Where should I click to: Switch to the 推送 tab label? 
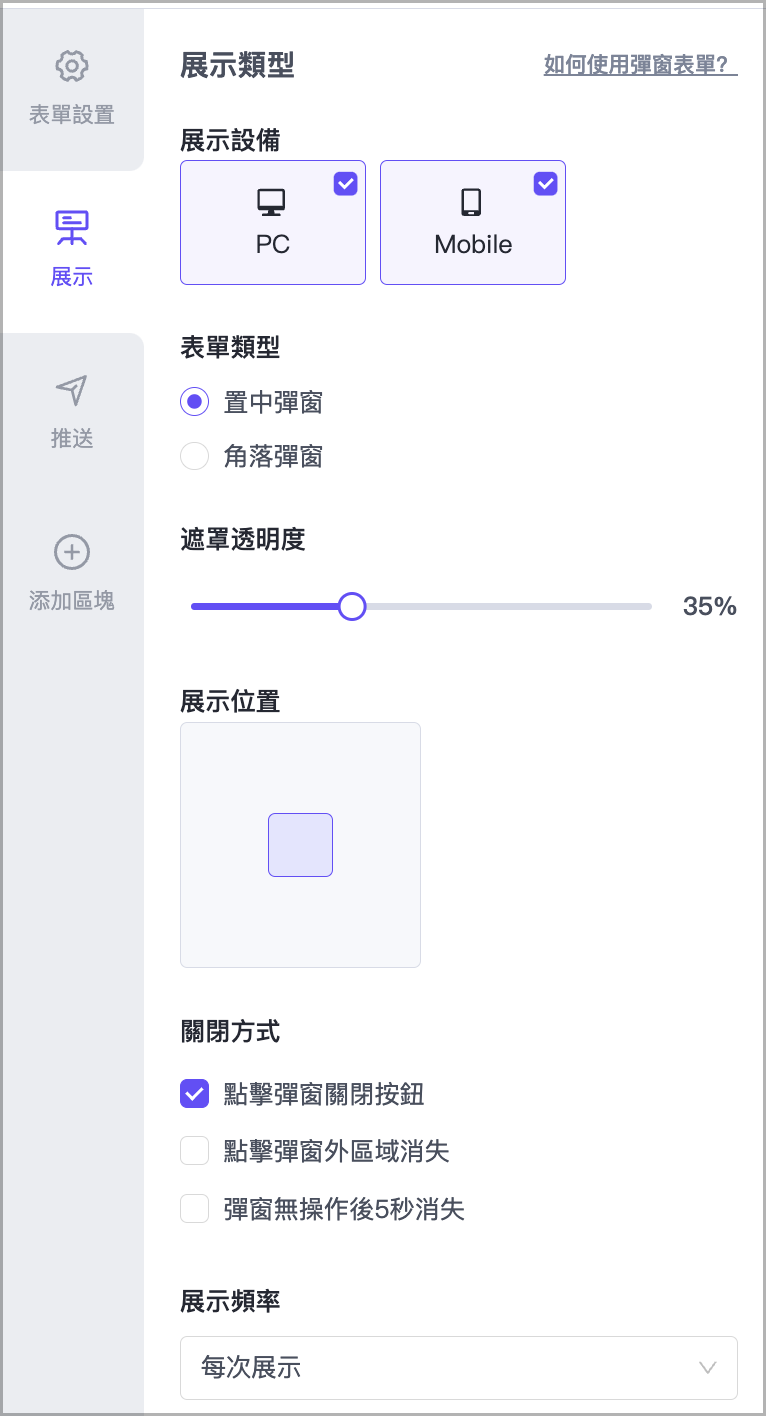[71, 438]
